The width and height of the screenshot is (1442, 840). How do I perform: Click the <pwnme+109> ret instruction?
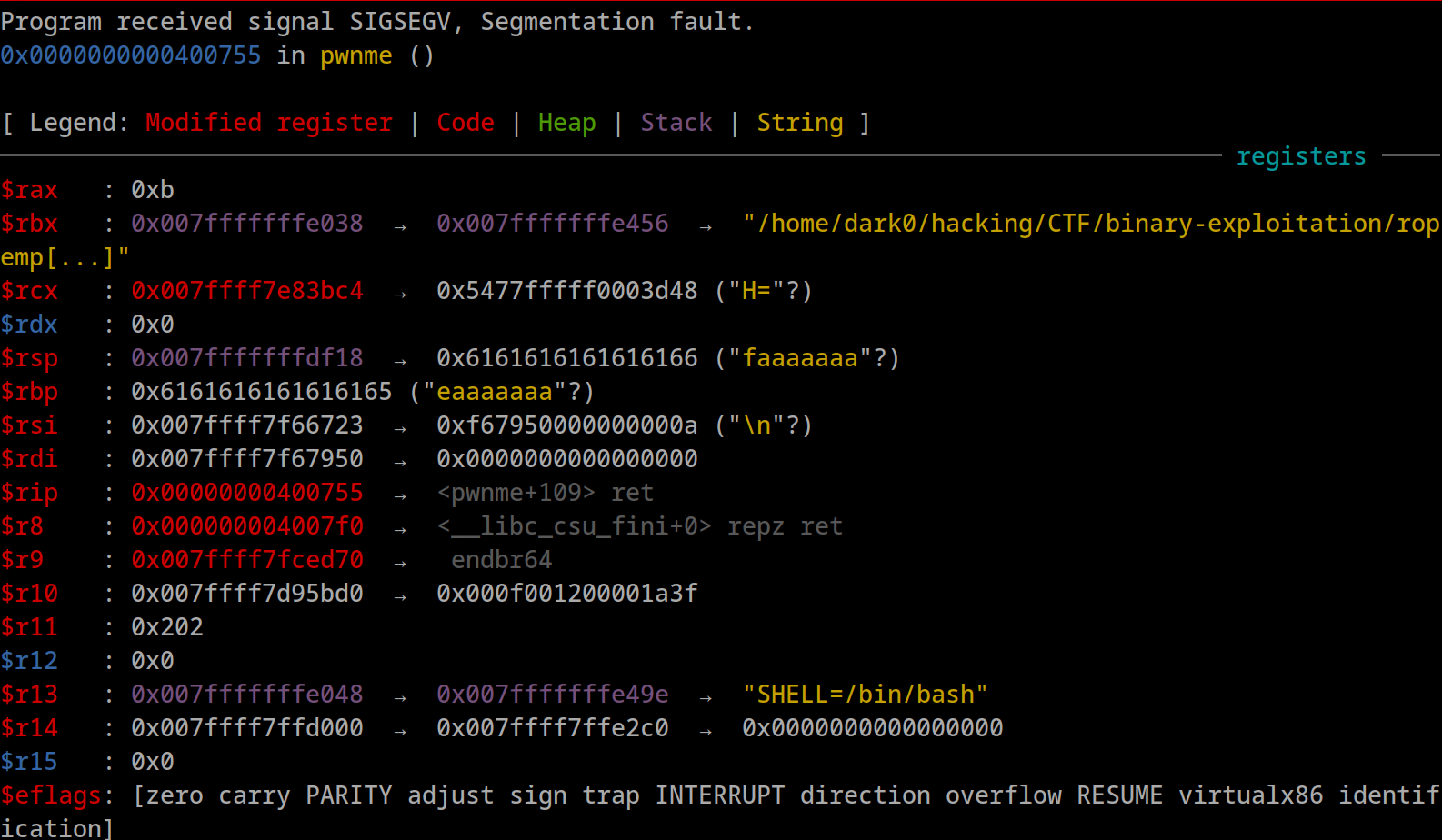point(546,493)
